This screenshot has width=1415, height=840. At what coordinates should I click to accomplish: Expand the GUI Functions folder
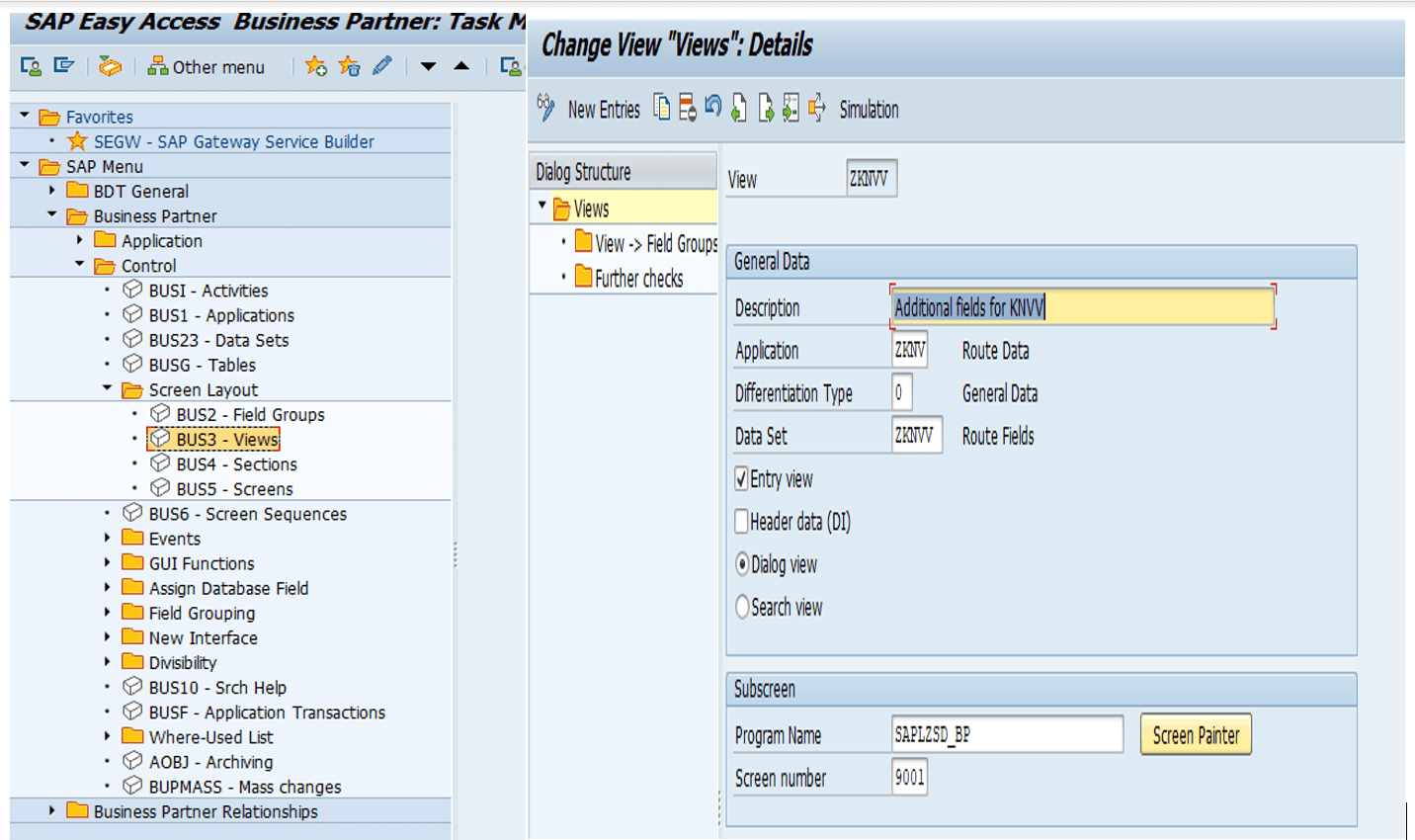(x=108, y=562)
